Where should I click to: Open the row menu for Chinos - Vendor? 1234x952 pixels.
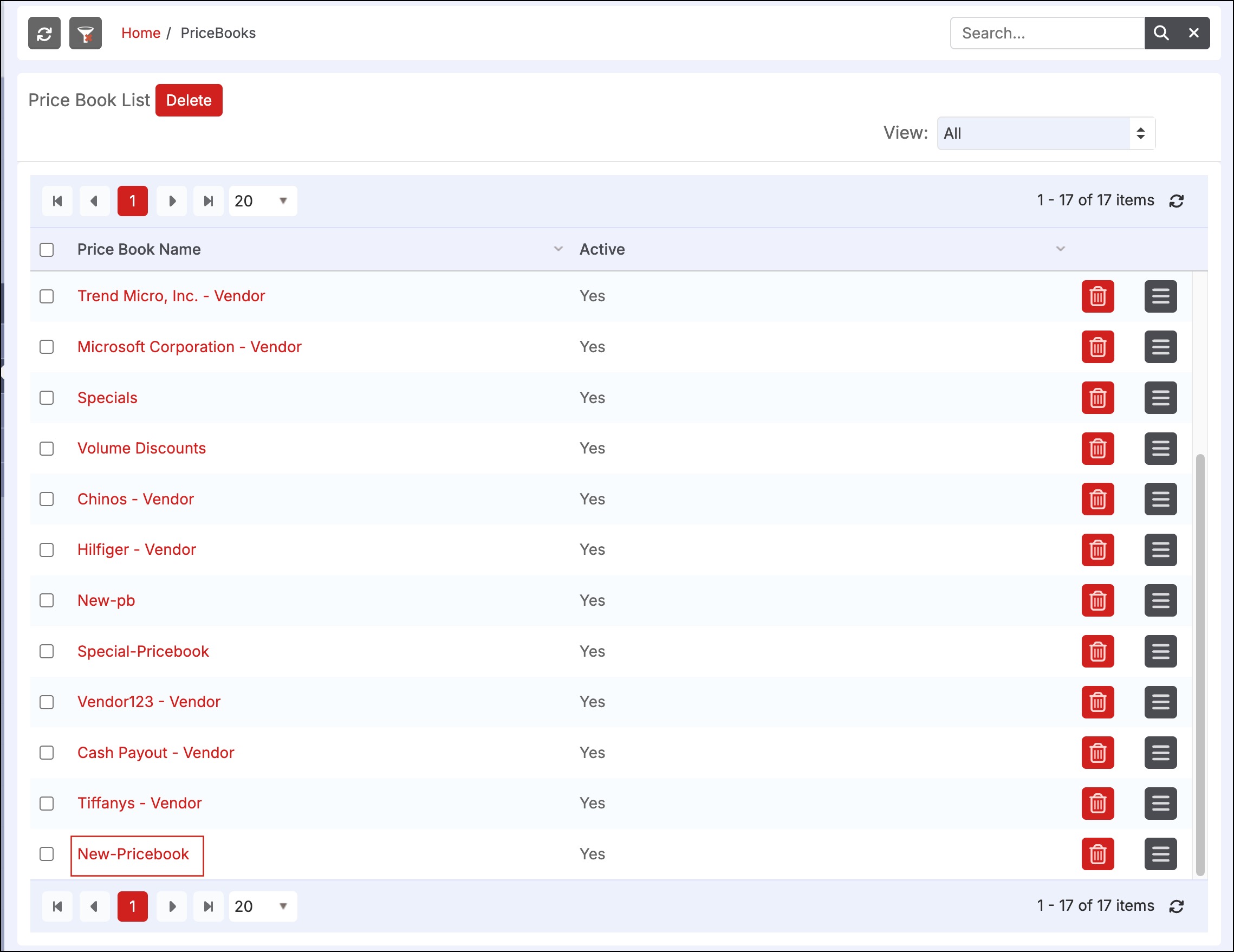1160,499
